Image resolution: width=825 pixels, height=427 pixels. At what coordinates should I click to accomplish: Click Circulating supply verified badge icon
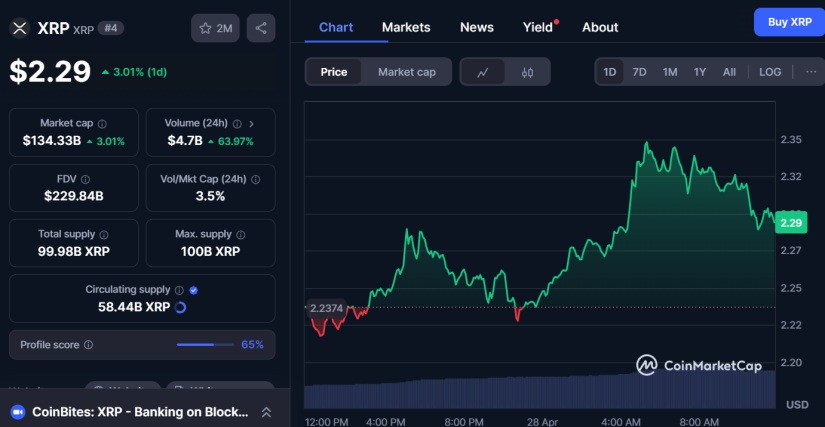click(194, 290)
